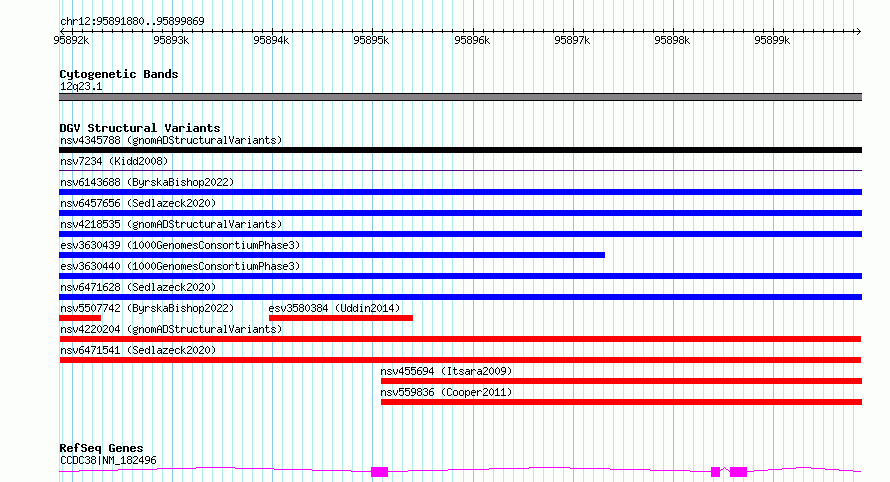Click the CCDC38 exon near 95895k

coord(380,472)
